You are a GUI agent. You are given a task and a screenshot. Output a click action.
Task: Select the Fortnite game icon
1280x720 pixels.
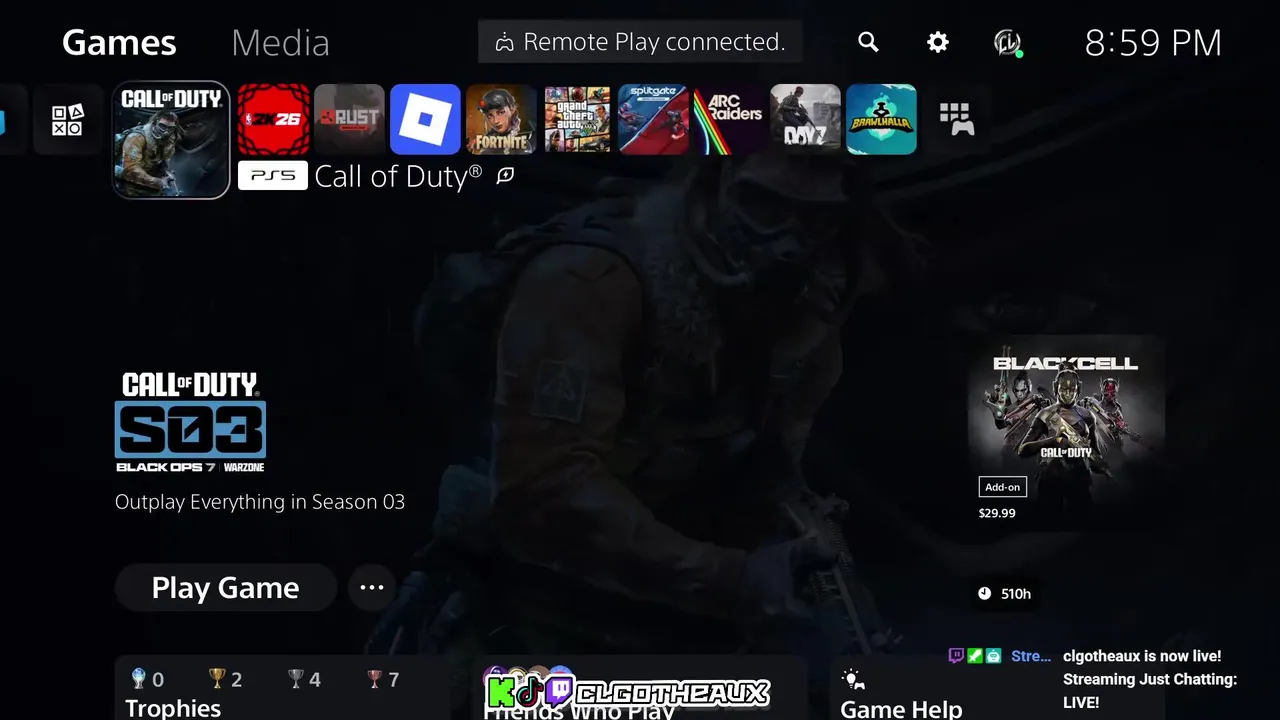point(501,119)
